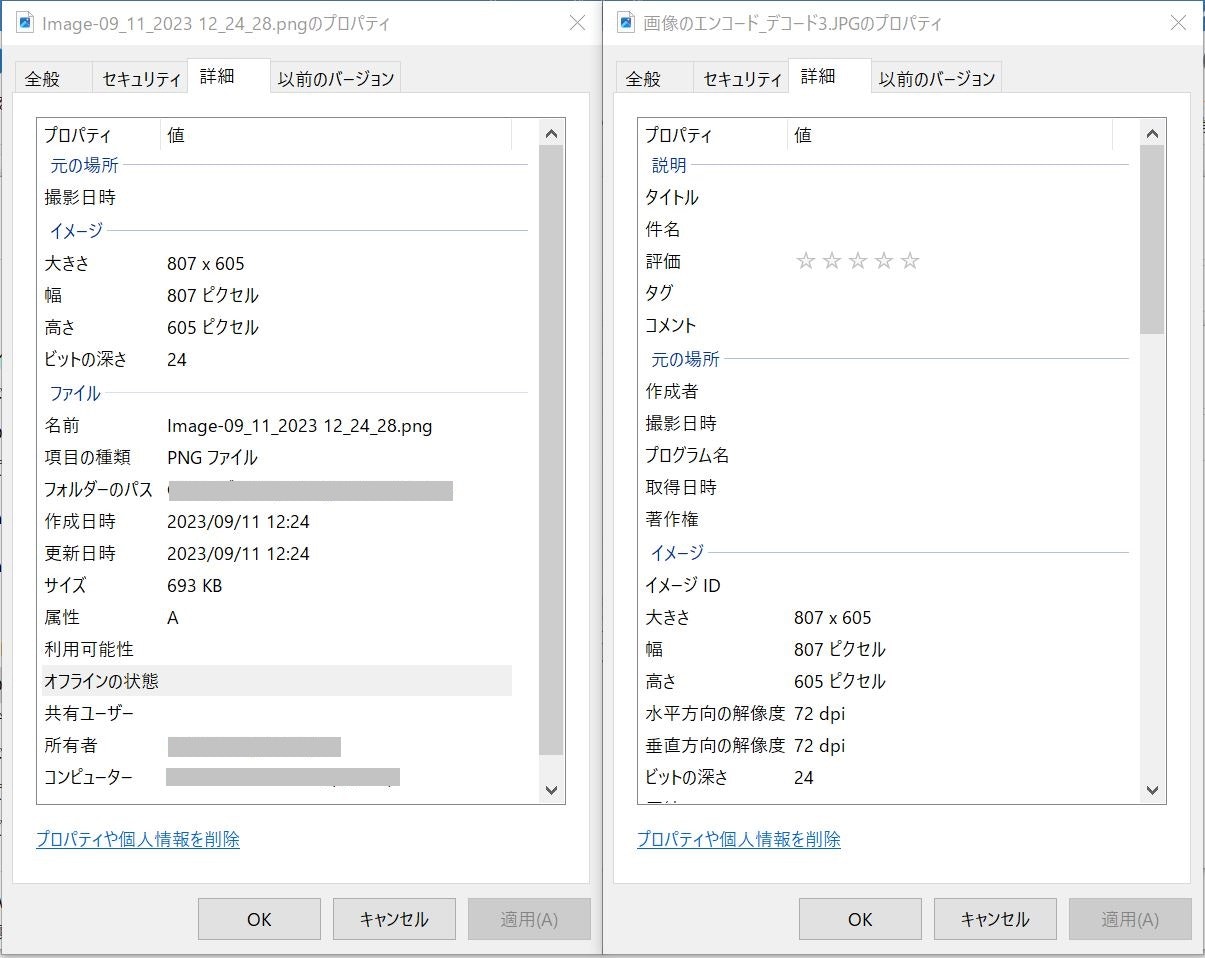
Task: Click the 値 column header in the JPG window
Action: (950, 135)
